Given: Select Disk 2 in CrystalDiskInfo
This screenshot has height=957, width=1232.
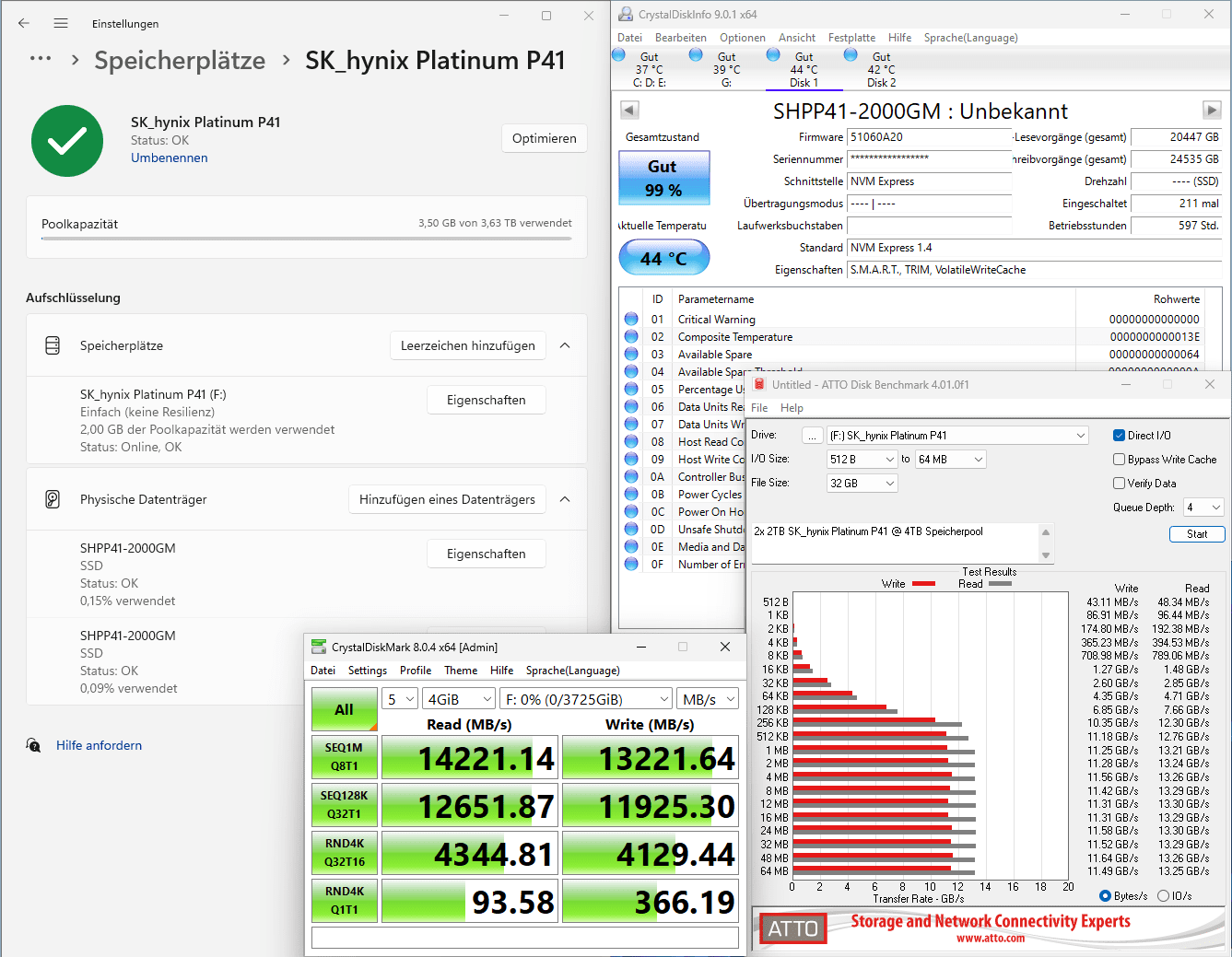Looking at the screenshot, I should (881, 69).
